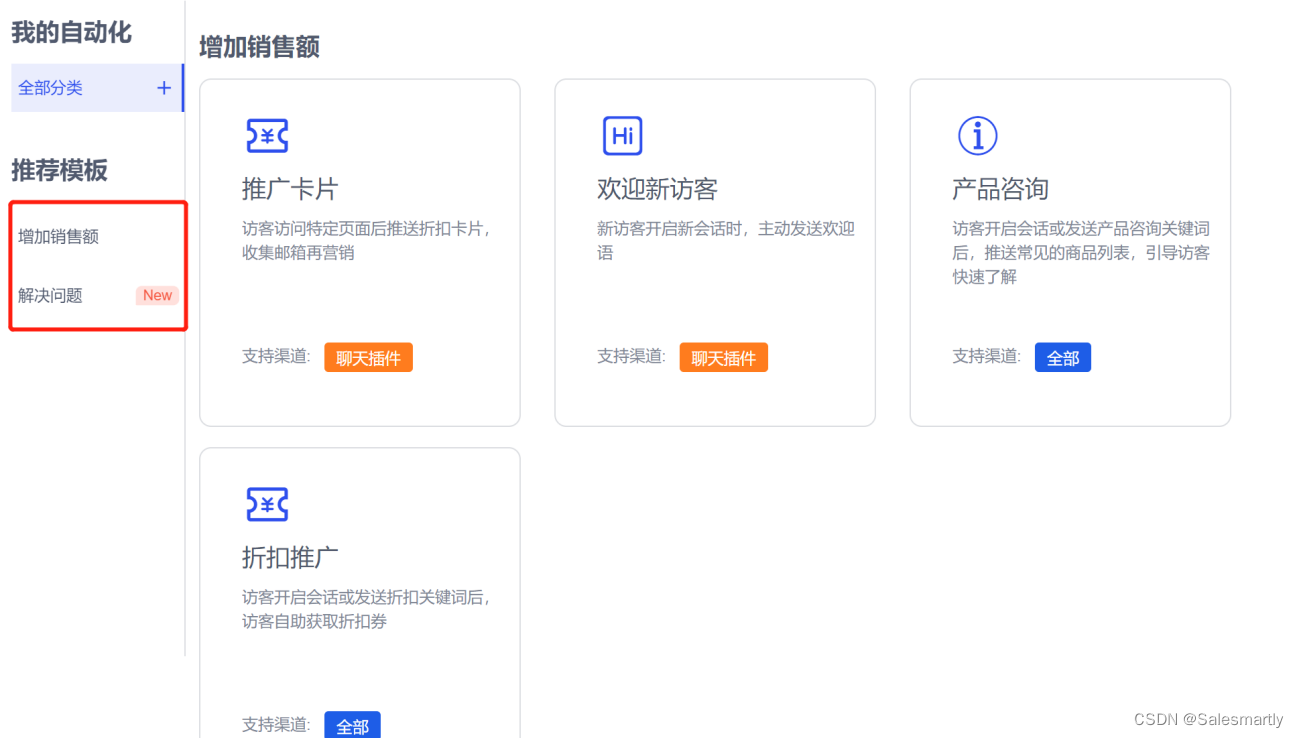
Task: Click 支持渠道 label on 推广卡片 card
Action: (276, 356)
